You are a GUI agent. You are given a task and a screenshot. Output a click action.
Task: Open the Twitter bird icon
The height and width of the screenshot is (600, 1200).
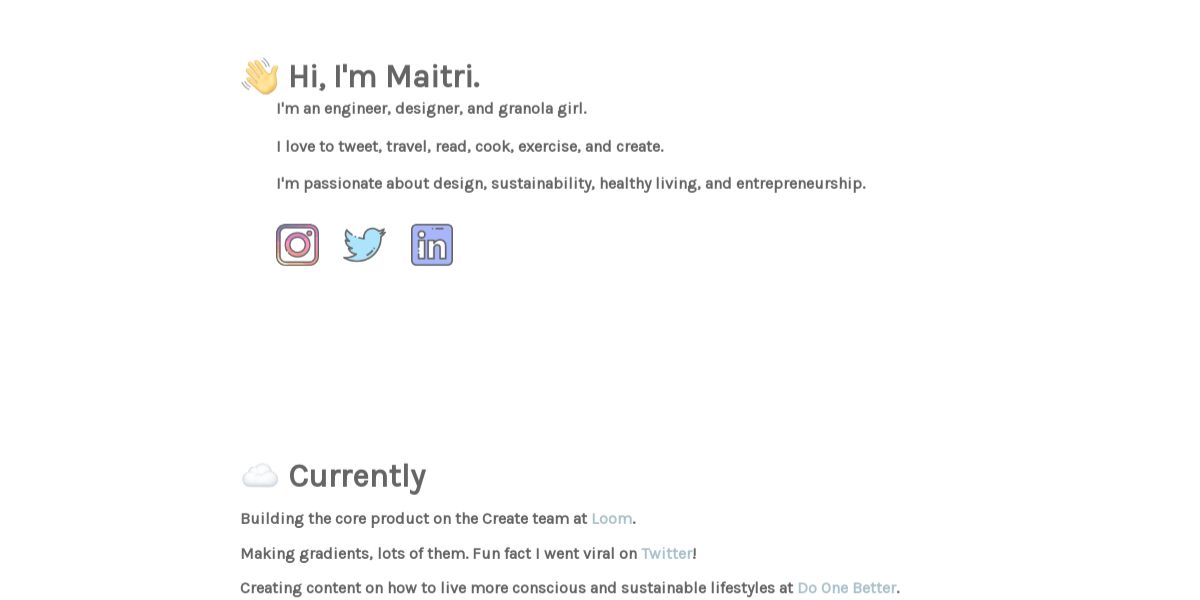pyautogui.click(x=365, y=245)
